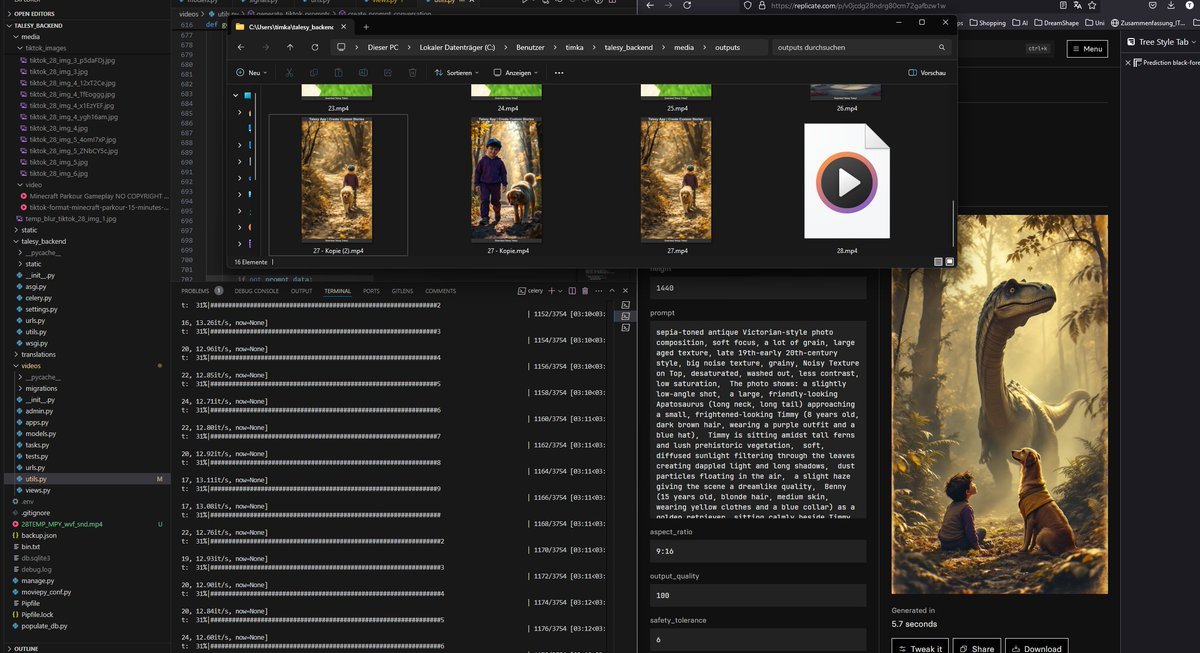This screenshot has height=653, width=1200.
Task: Click the media breadcrumb in Explorer
Action: coord(684,47)
